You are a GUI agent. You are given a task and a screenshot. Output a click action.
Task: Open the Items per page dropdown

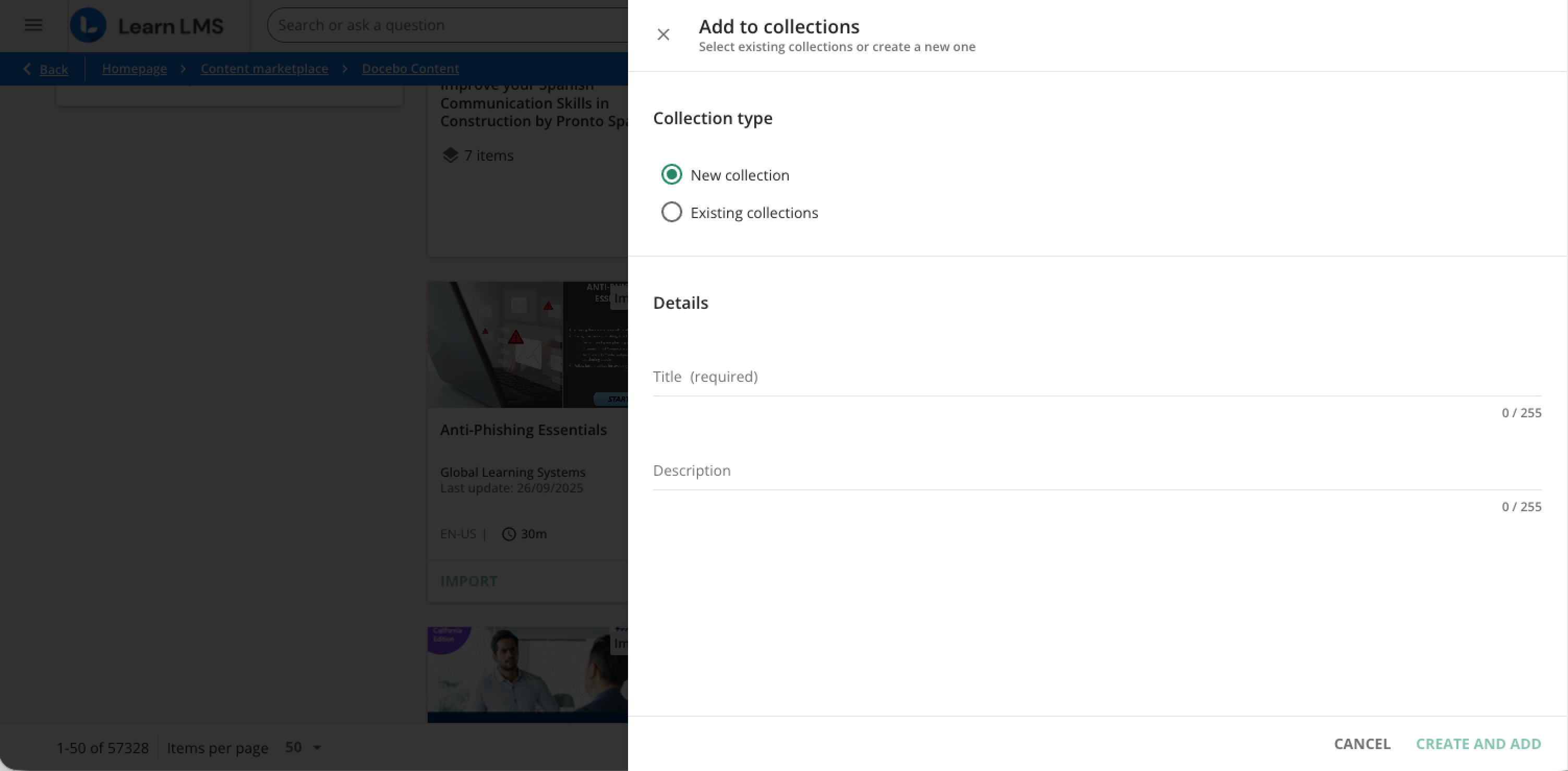pyautogui.click(x=303, y=748)
